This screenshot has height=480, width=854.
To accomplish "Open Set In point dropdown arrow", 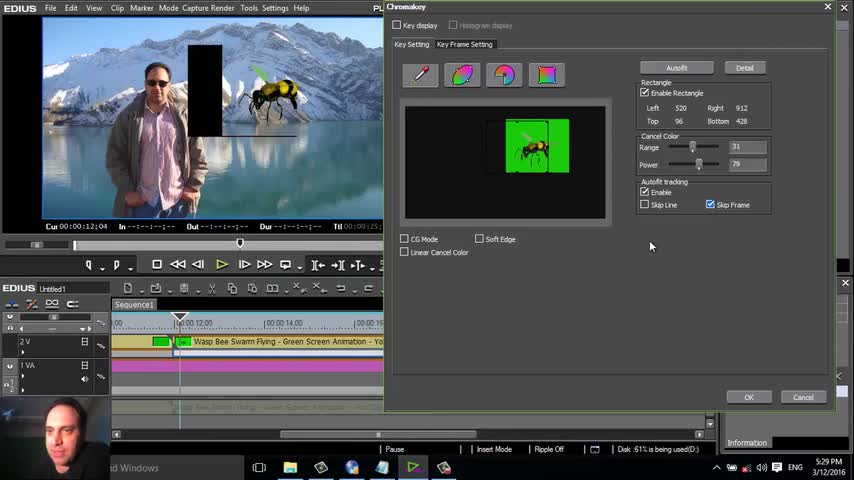I will click(102, 269).
